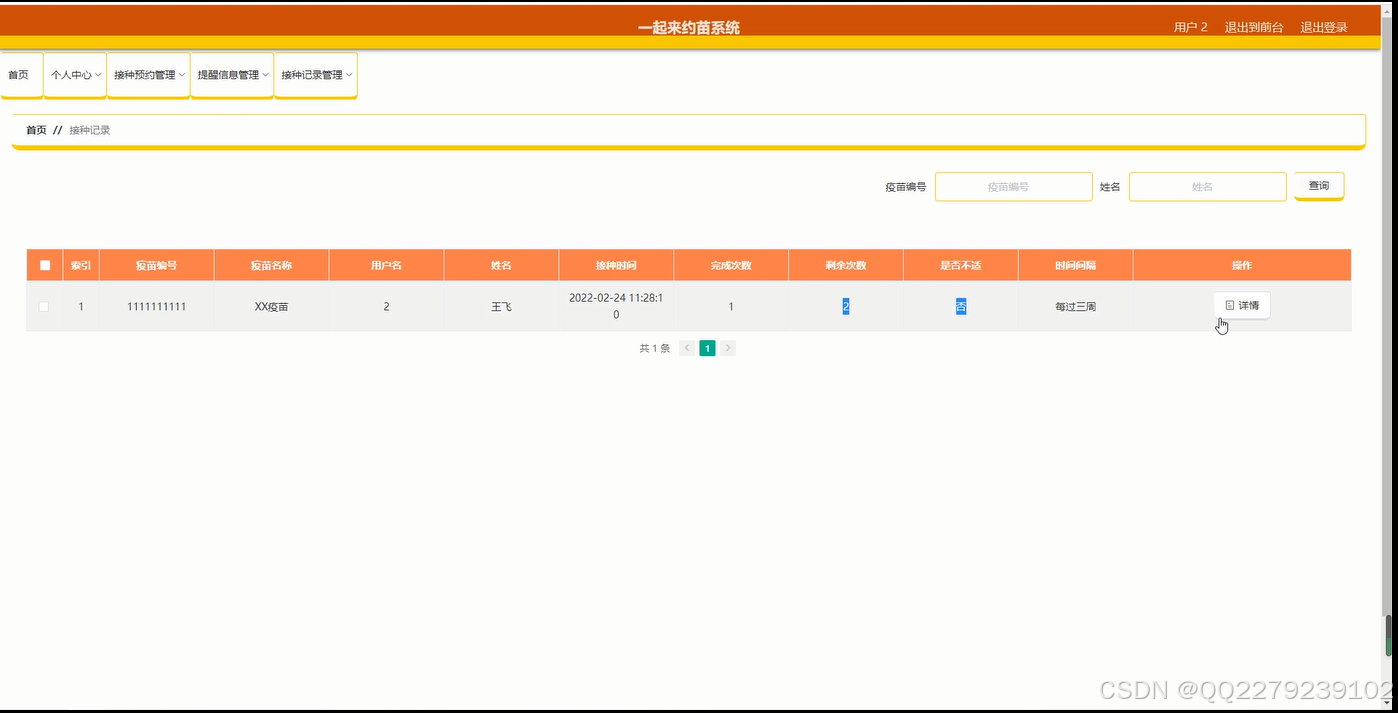Toggle the select-all checkbox in table header
Viewport: 1398px width, 713px height.
(44, 264)
